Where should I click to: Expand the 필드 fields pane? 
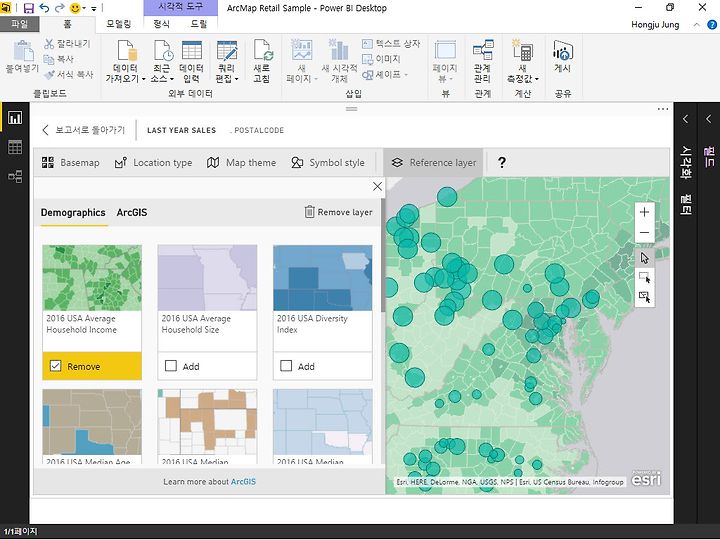point(709,119)
